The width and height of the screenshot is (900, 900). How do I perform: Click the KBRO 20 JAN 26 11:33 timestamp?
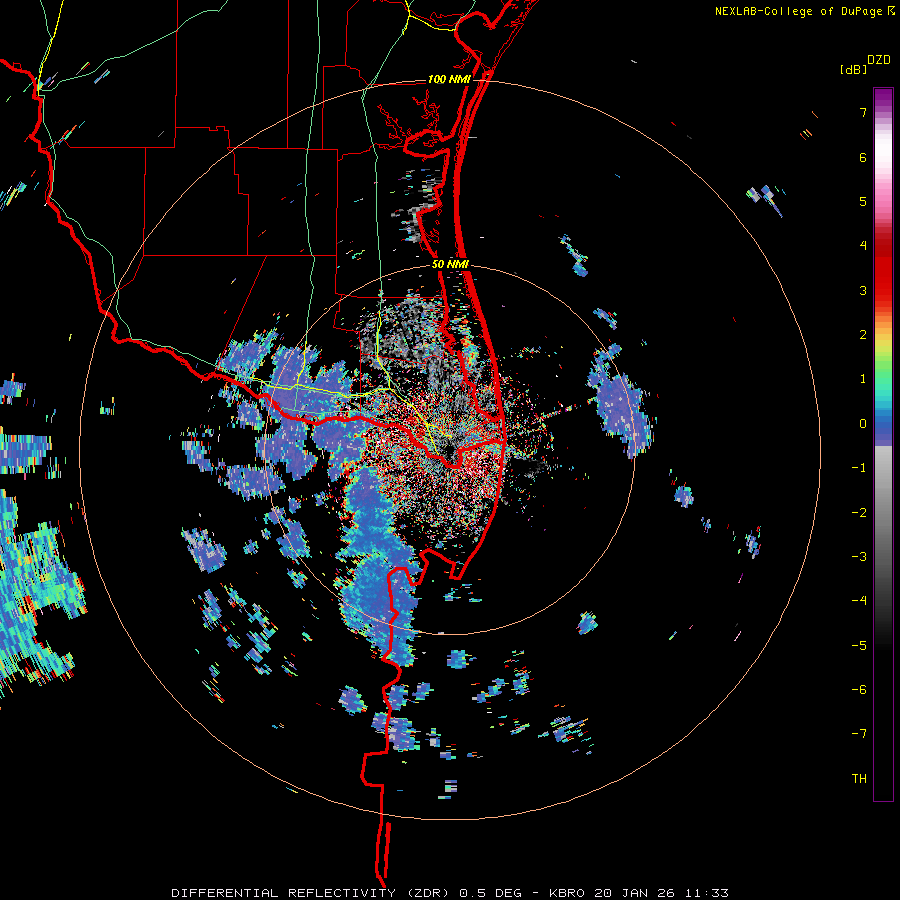point(639,893)
